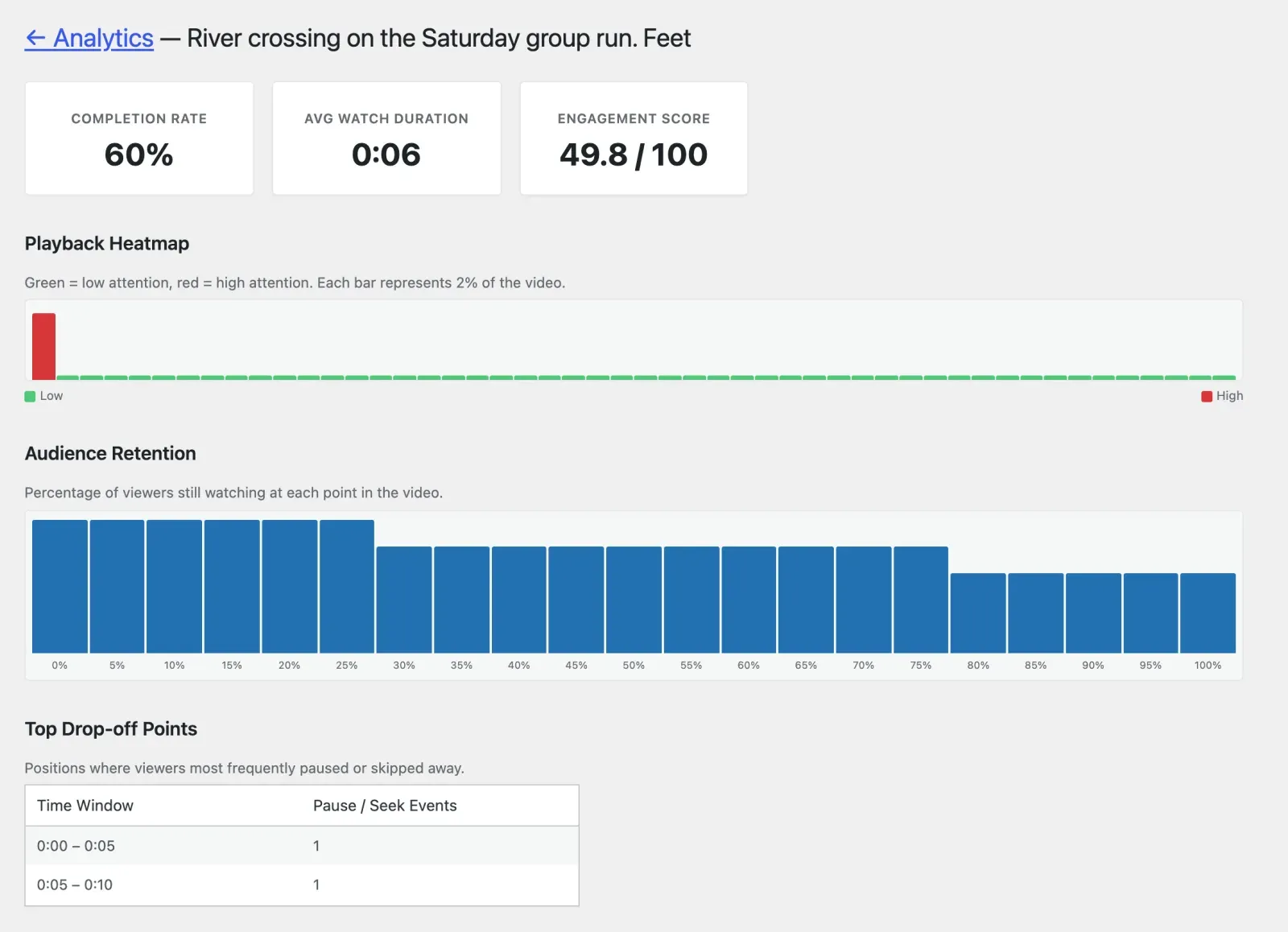This screenshot has height=932, width=1288.
Task: Click the Top Drop-off Points heading
Action: (111, 728)
